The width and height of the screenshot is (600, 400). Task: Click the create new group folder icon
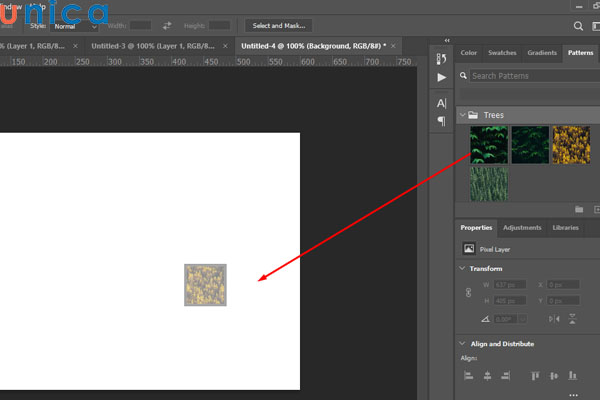pos(578,209)
